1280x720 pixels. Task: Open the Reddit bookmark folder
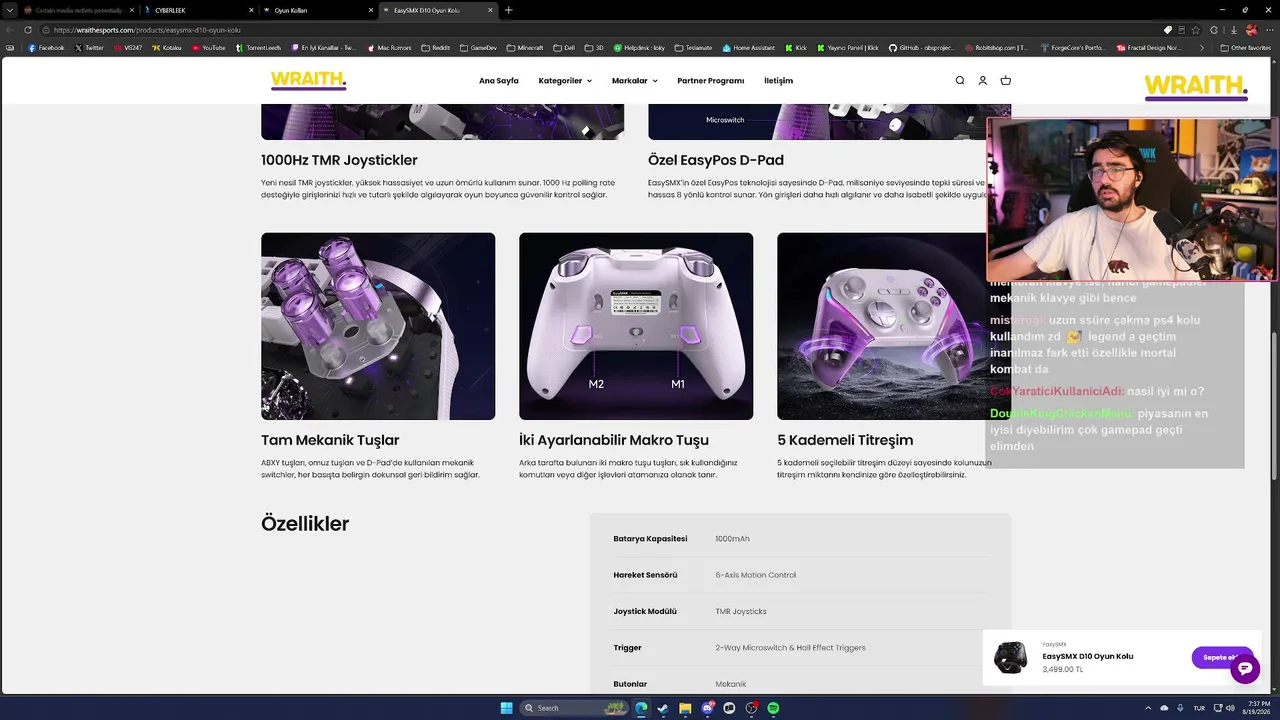pos(436,48)
